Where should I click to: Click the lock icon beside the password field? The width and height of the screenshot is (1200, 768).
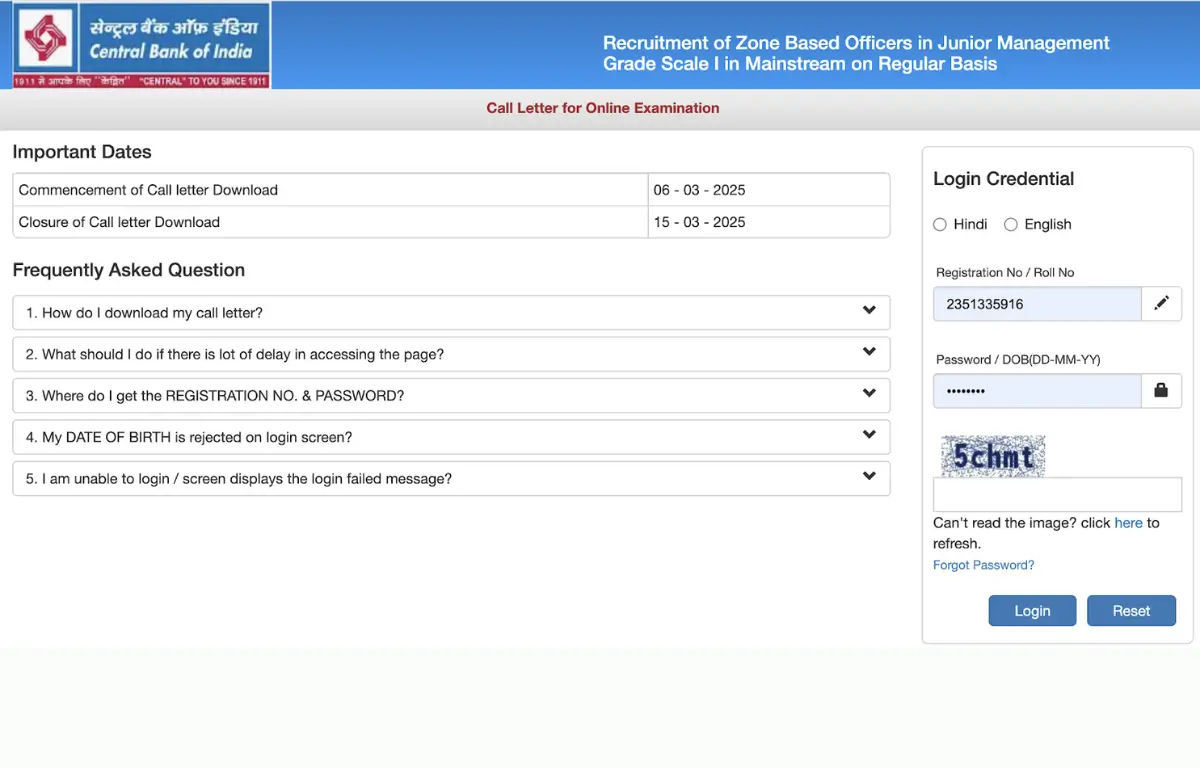click(x=1161, y=391)
